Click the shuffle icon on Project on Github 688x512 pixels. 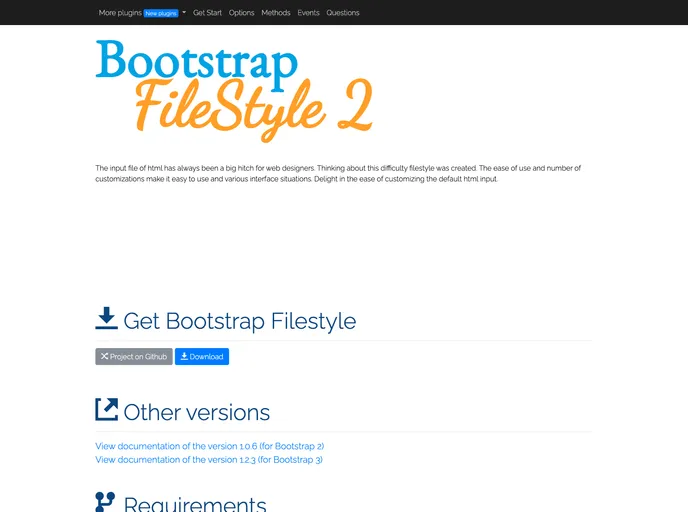tap(104, 356)
